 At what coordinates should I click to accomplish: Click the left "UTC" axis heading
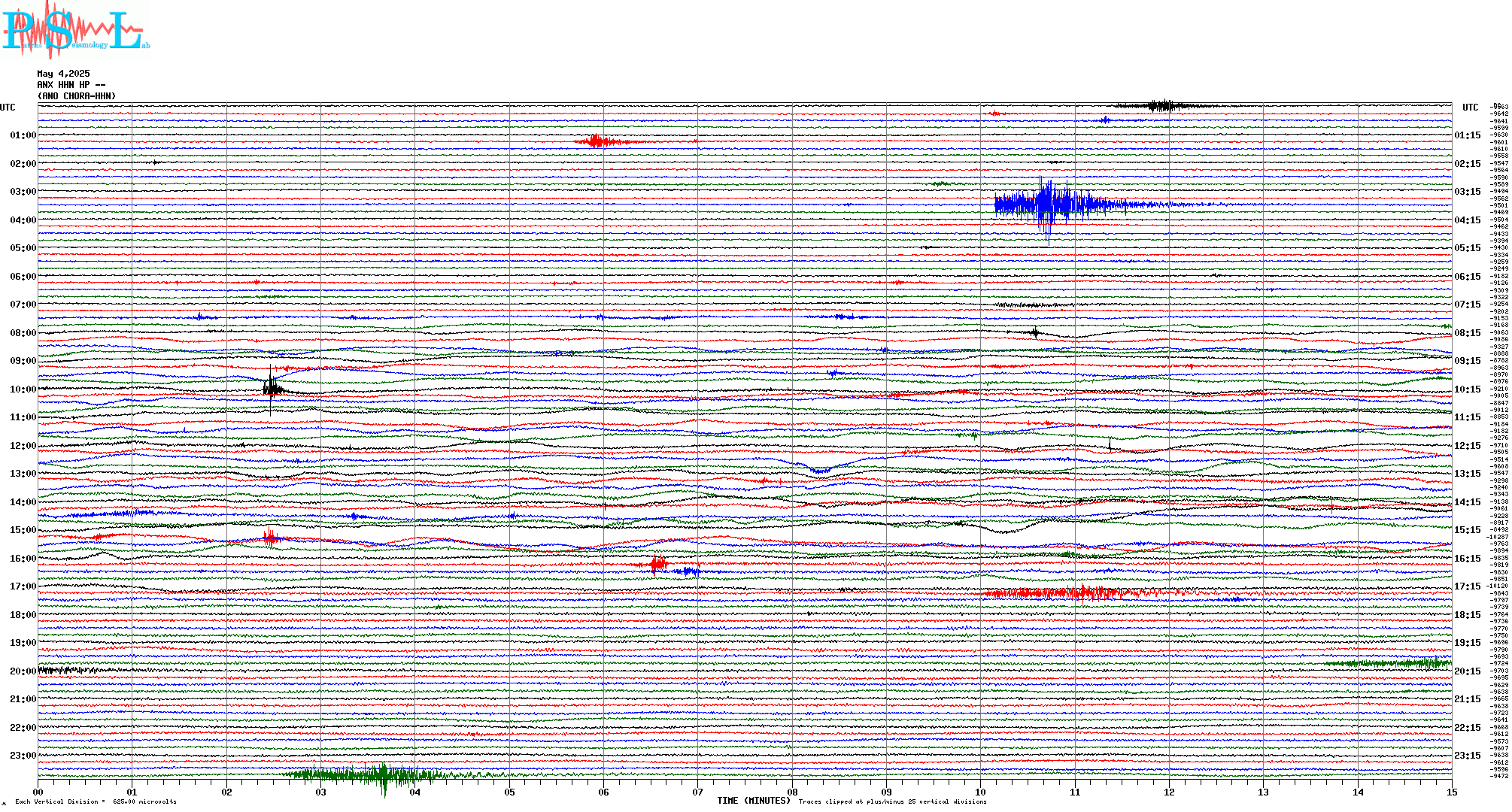coord(8,108)
